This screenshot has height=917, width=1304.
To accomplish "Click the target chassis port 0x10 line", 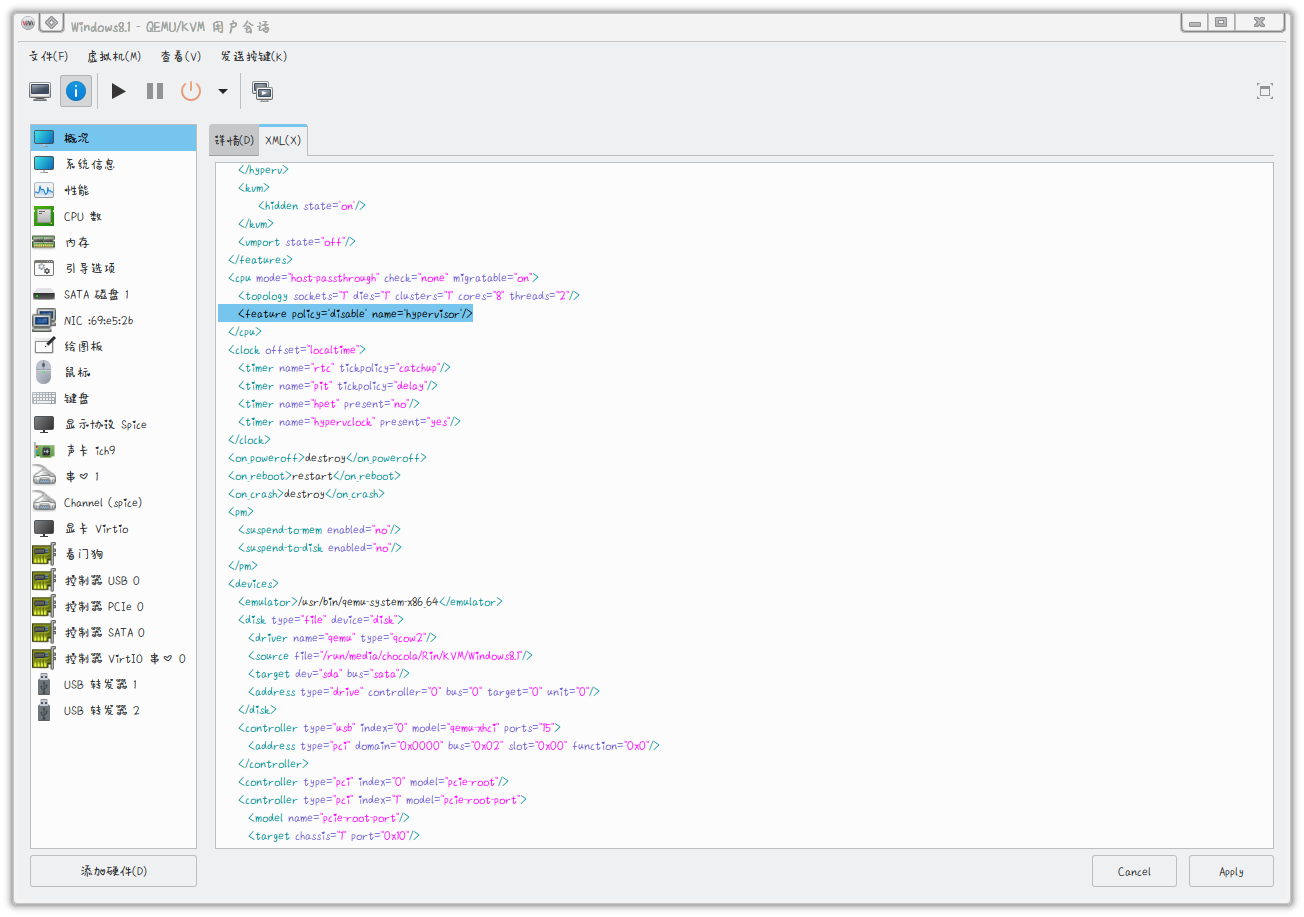I will (x=333, y=836).
